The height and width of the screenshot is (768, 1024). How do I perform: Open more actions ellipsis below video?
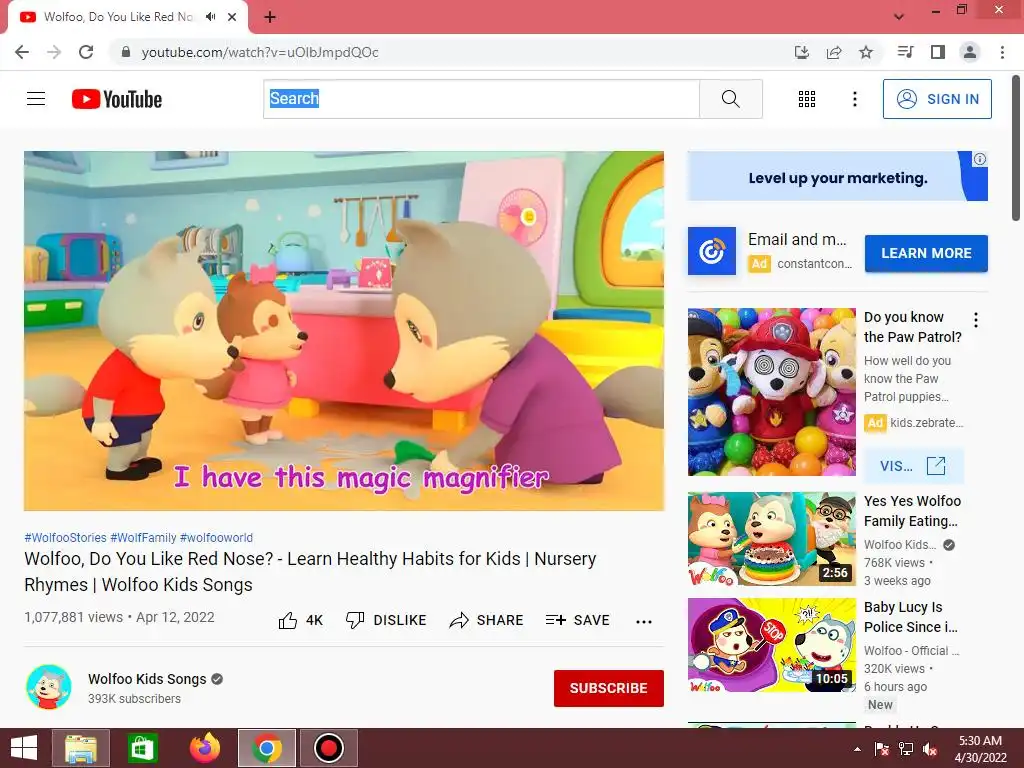click(x=644, y=621)
